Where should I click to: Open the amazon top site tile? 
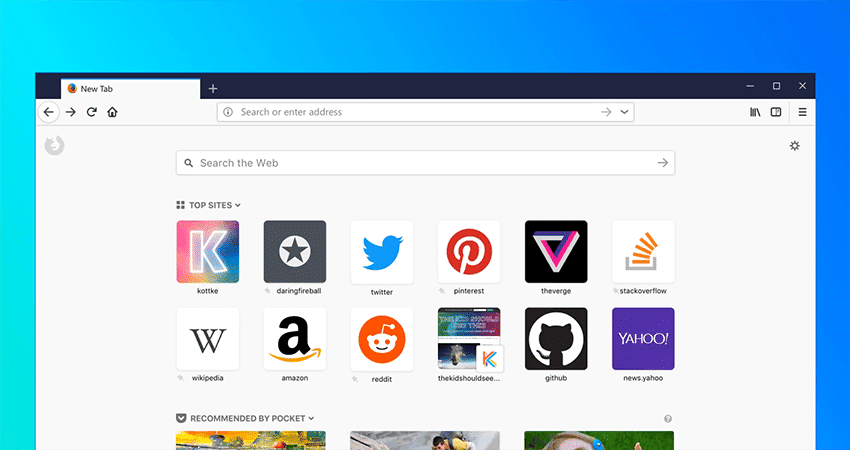295,339
